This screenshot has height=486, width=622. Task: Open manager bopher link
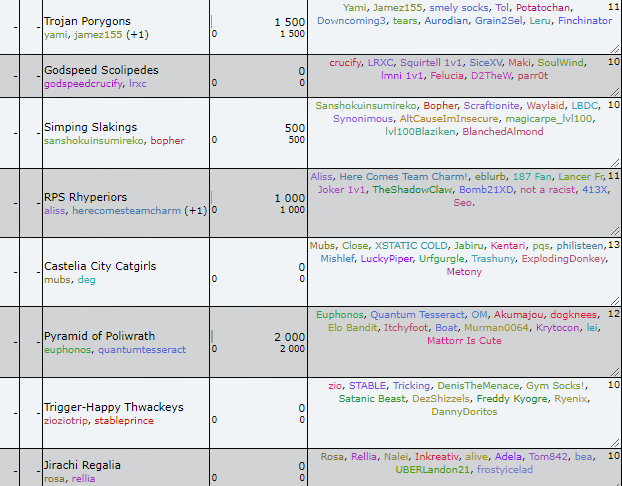(x=167, y=141)
